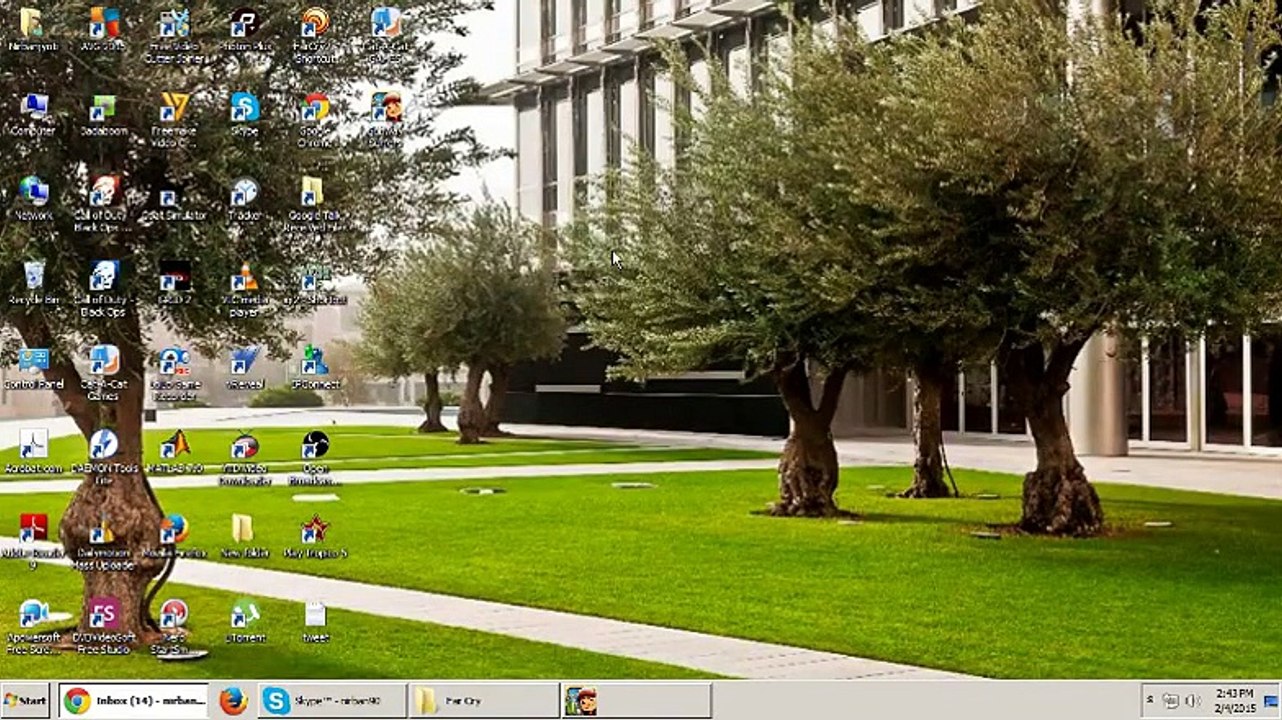Launch Apowersoft Free Screen Recorder shortcut
This screenshot has height=720, width=1282.
pyautogui.click(x=33, y=627)
